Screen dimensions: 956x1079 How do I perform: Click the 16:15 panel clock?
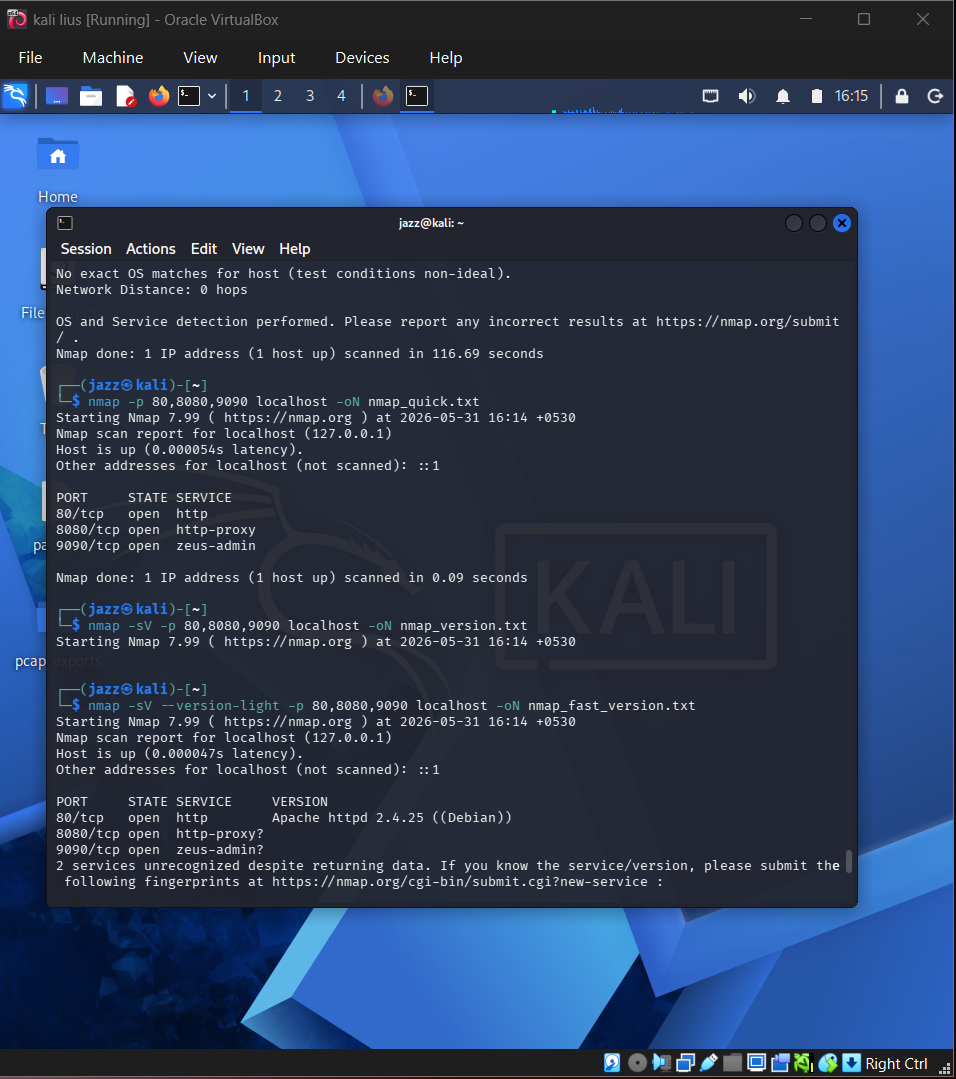coord(851,96)
